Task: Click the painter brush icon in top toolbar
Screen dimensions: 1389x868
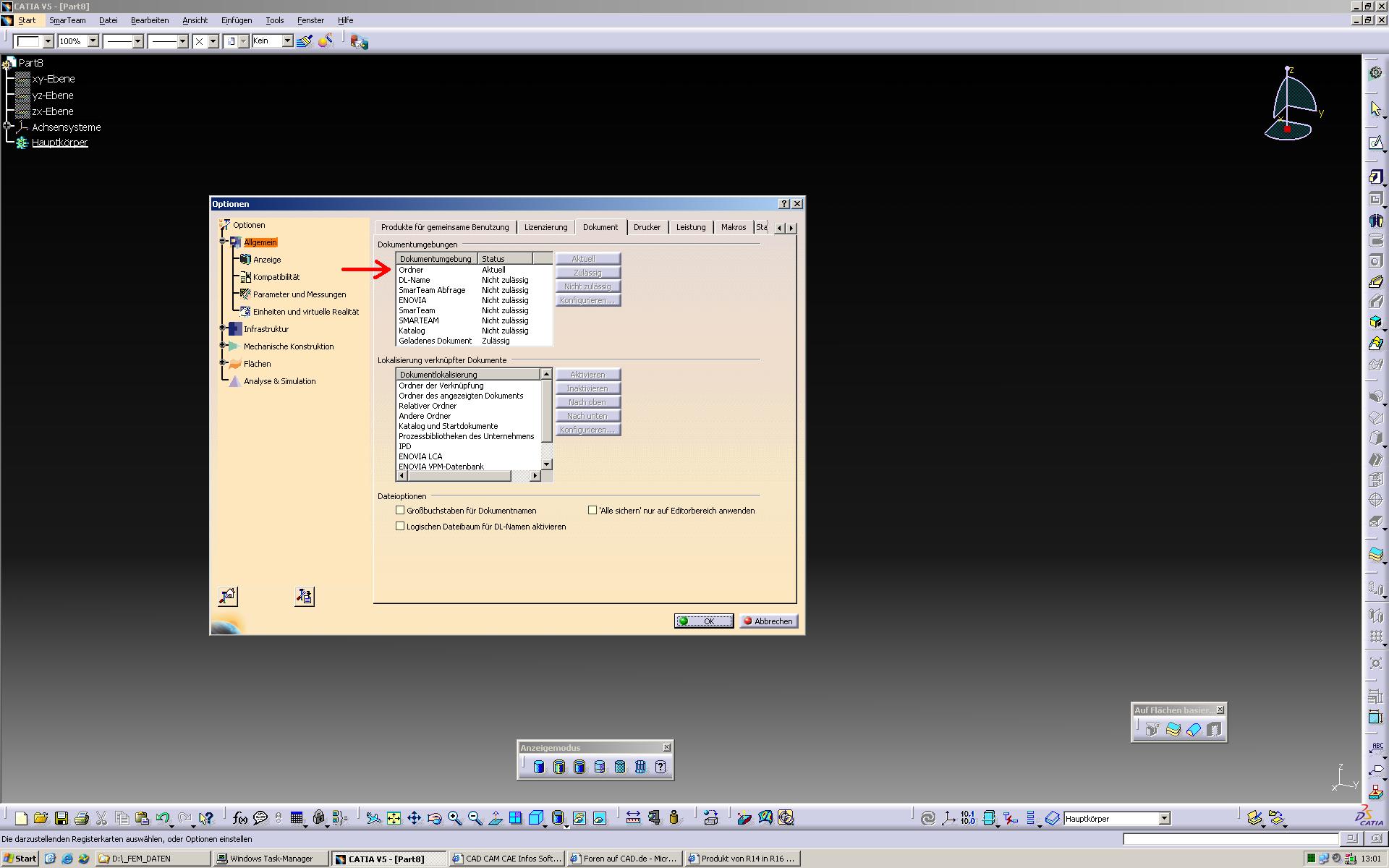Action: tap(304, 41)
